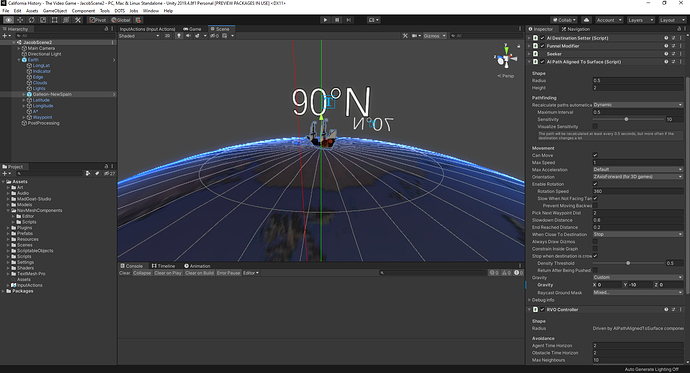The image size is (690, 373).
Task: Toggle scene effects icon
Action: (198, 36)
